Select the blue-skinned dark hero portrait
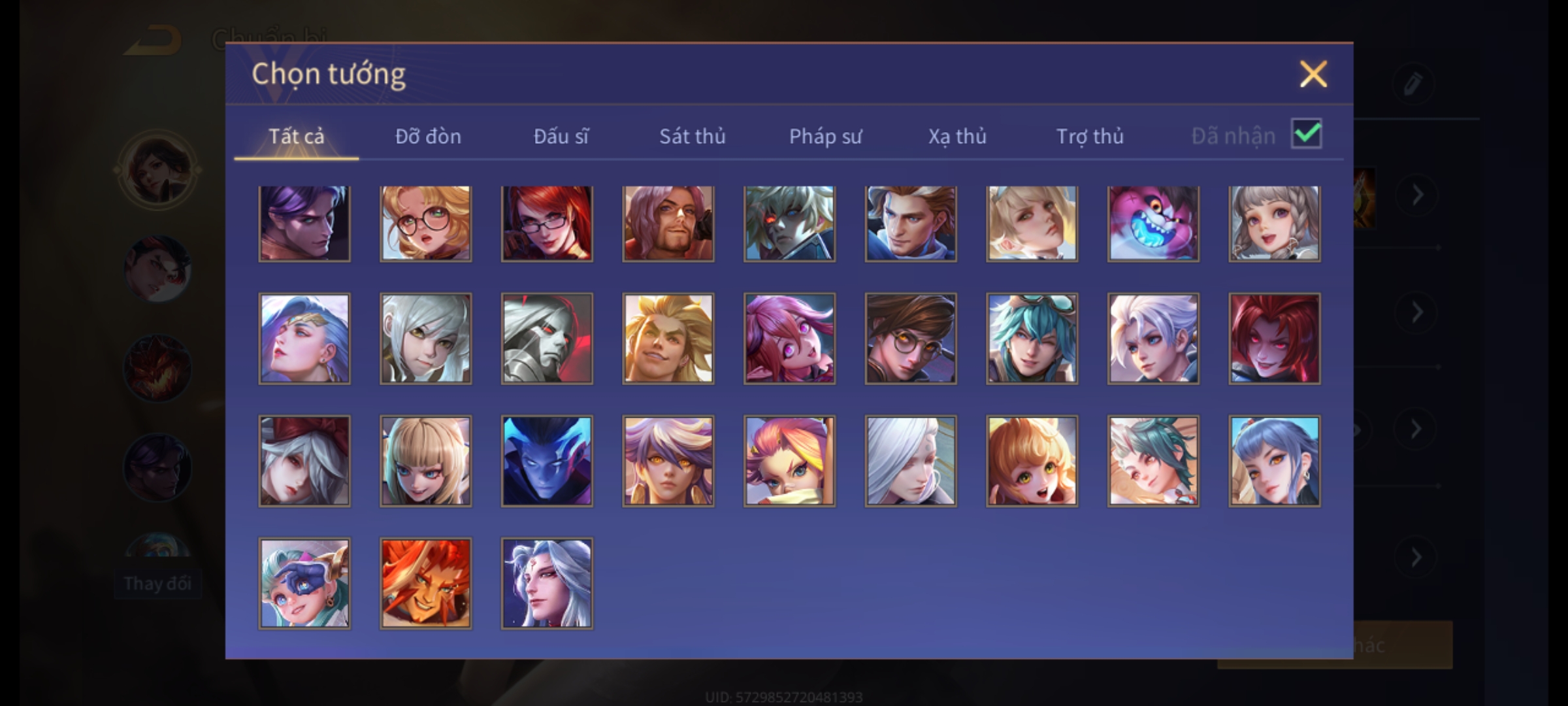 coord(547,461)
